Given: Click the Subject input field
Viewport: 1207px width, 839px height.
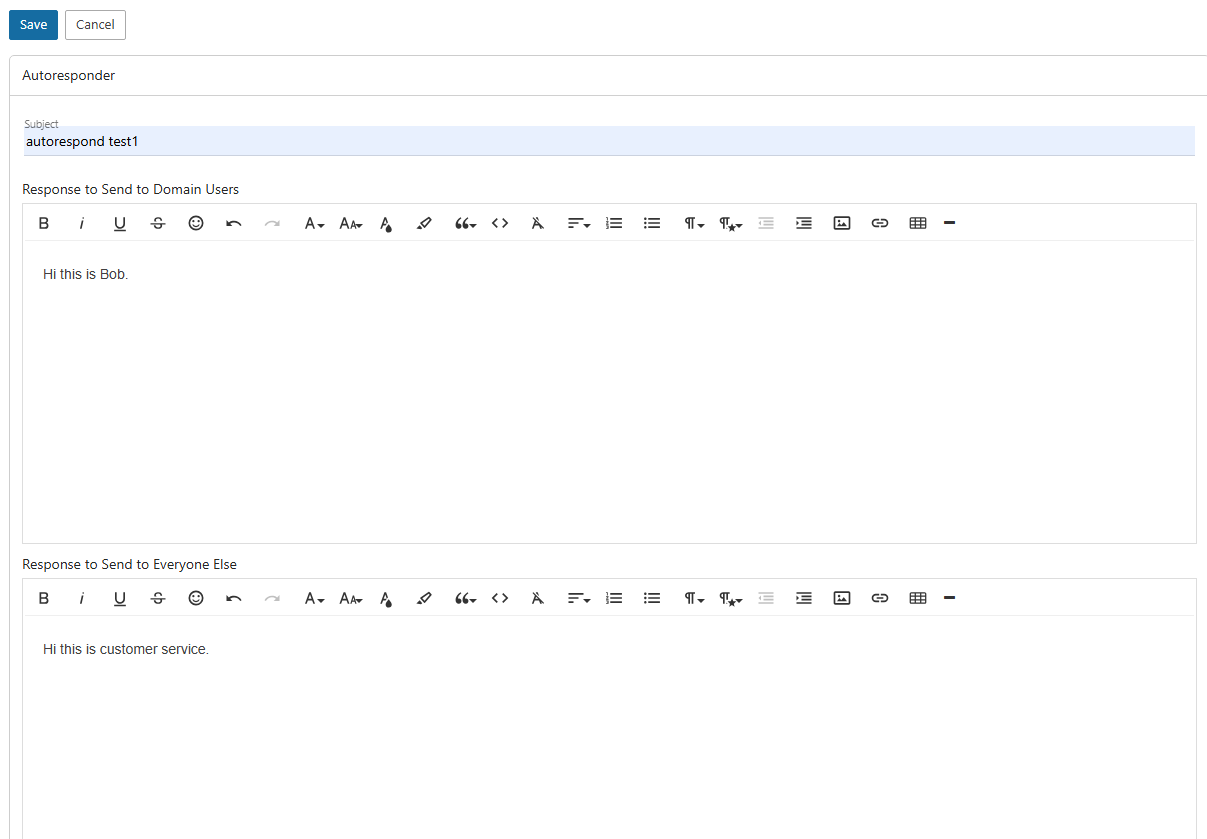Looking at the screenshot, I should [x=608, y=142].
